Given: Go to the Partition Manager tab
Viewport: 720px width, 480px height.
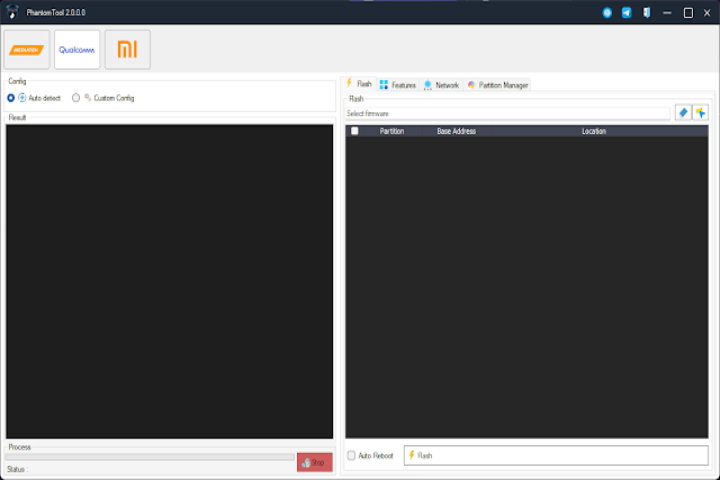Looking at the screenshot, I should click(x=497, y=85).
